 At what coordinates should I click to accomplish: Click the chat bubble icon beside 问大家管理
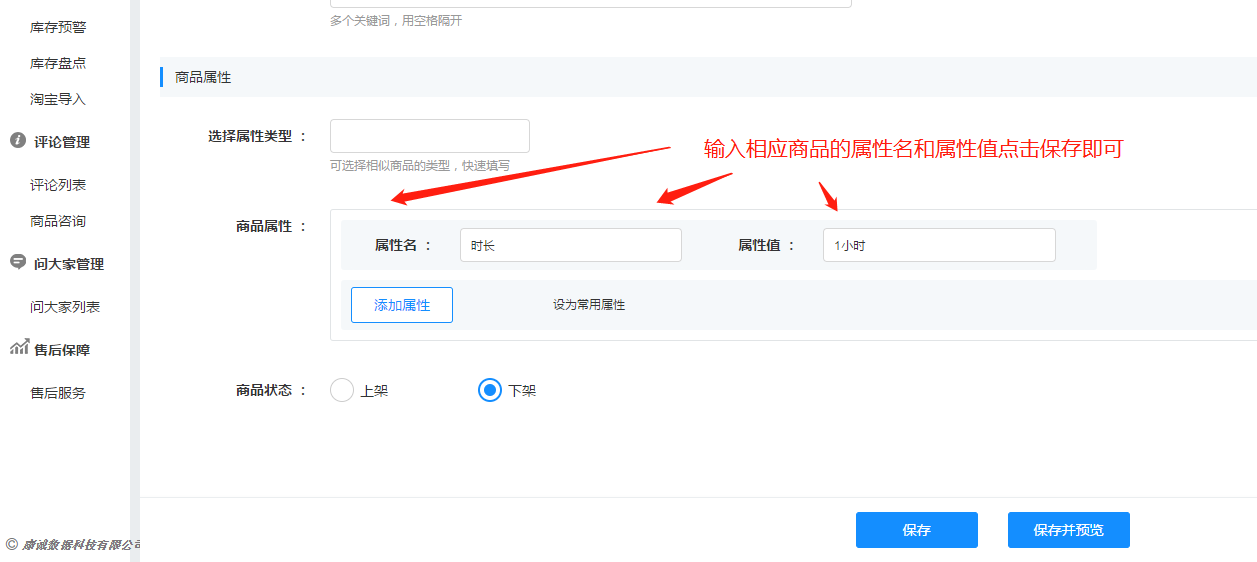(18, 262)
